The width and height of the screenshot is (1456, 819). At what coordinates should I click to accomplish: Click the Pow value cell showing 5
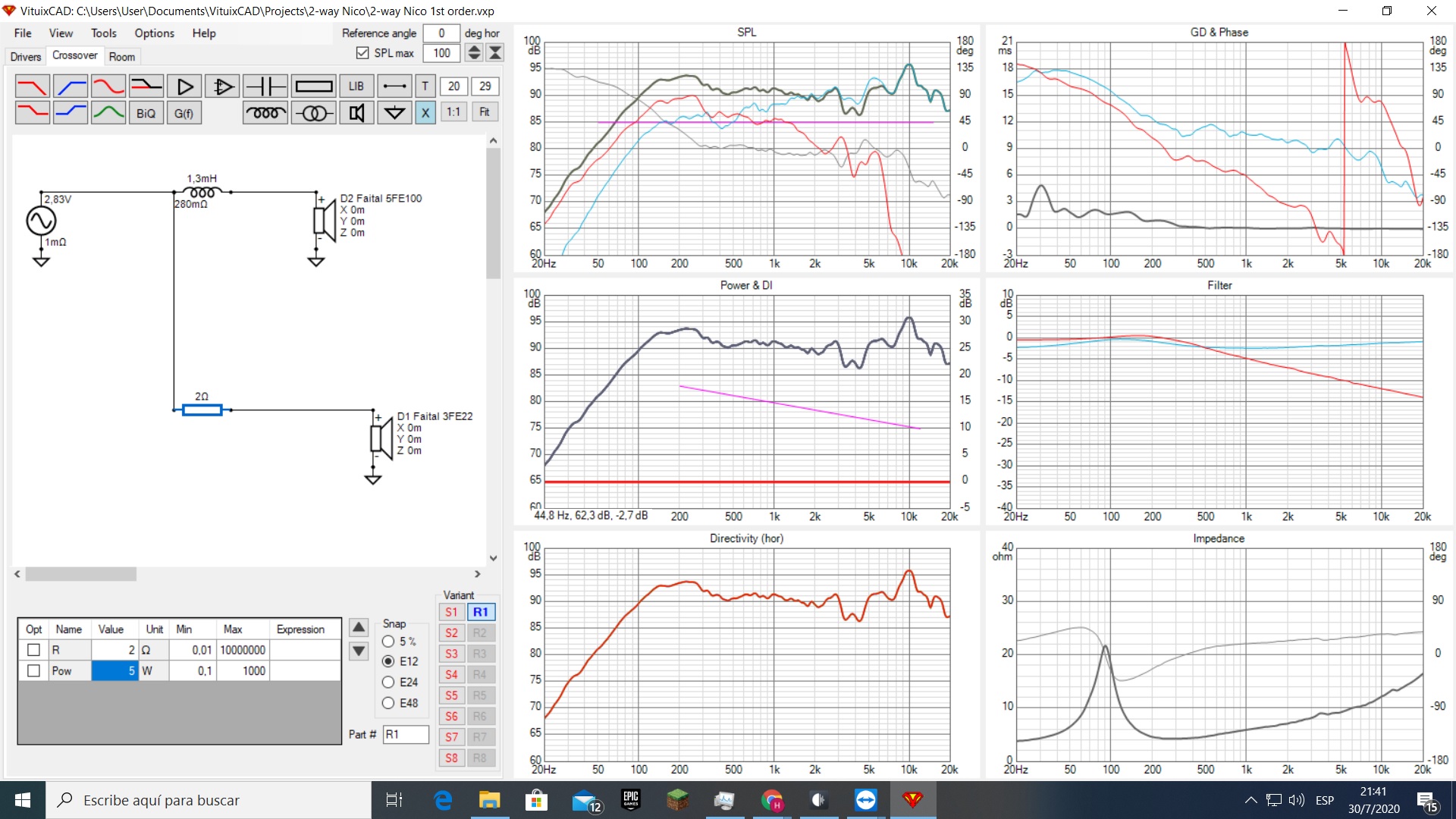(x=115, y=671)
